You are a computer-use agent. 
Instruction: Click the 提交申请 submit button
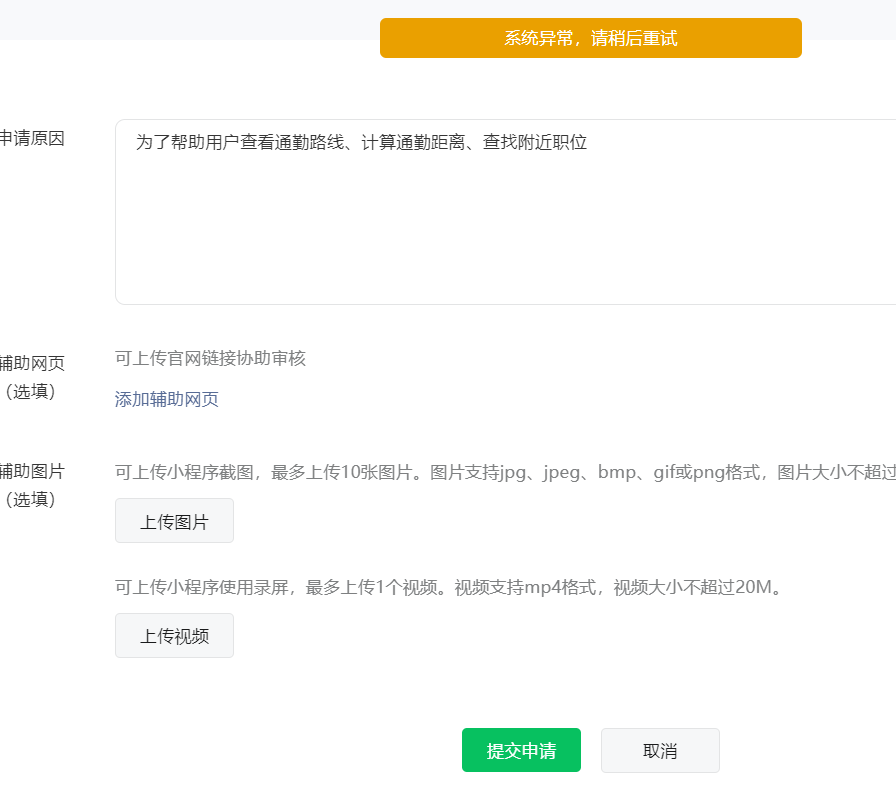click(521, 750)
